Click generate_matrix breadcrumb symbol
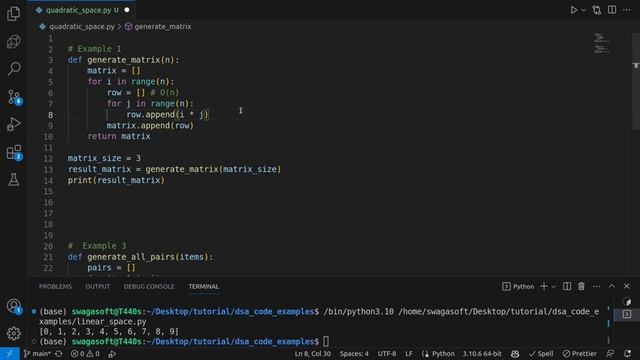 point(162,27)
